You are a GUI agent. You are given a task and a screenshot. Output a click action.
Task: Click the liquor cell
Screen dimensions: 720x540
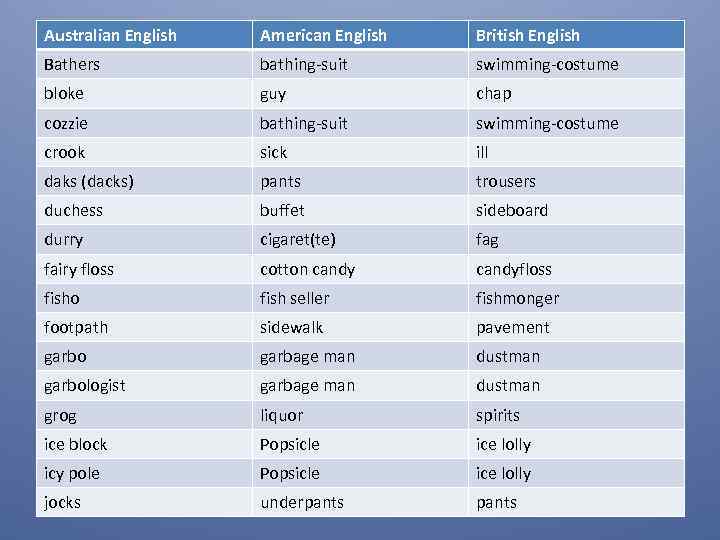[281, 415]
